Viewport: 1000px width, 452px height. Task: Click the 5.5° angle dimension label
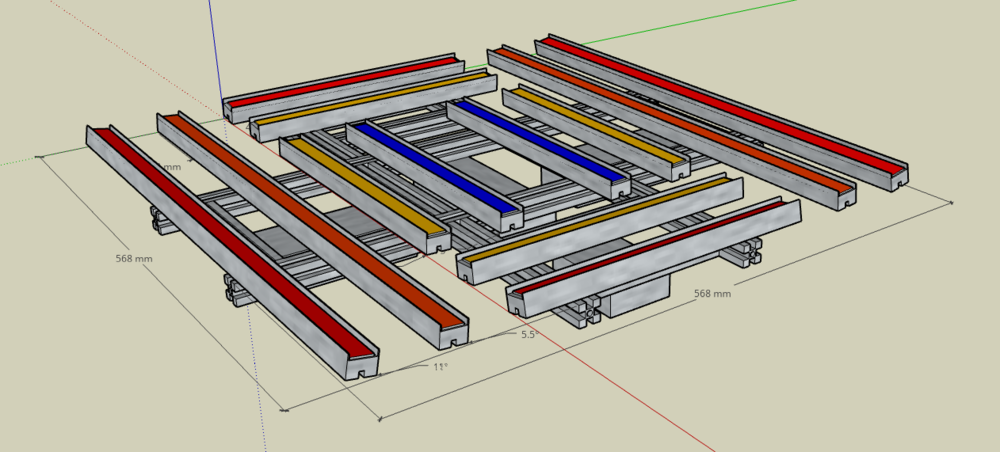pos(529,334)
